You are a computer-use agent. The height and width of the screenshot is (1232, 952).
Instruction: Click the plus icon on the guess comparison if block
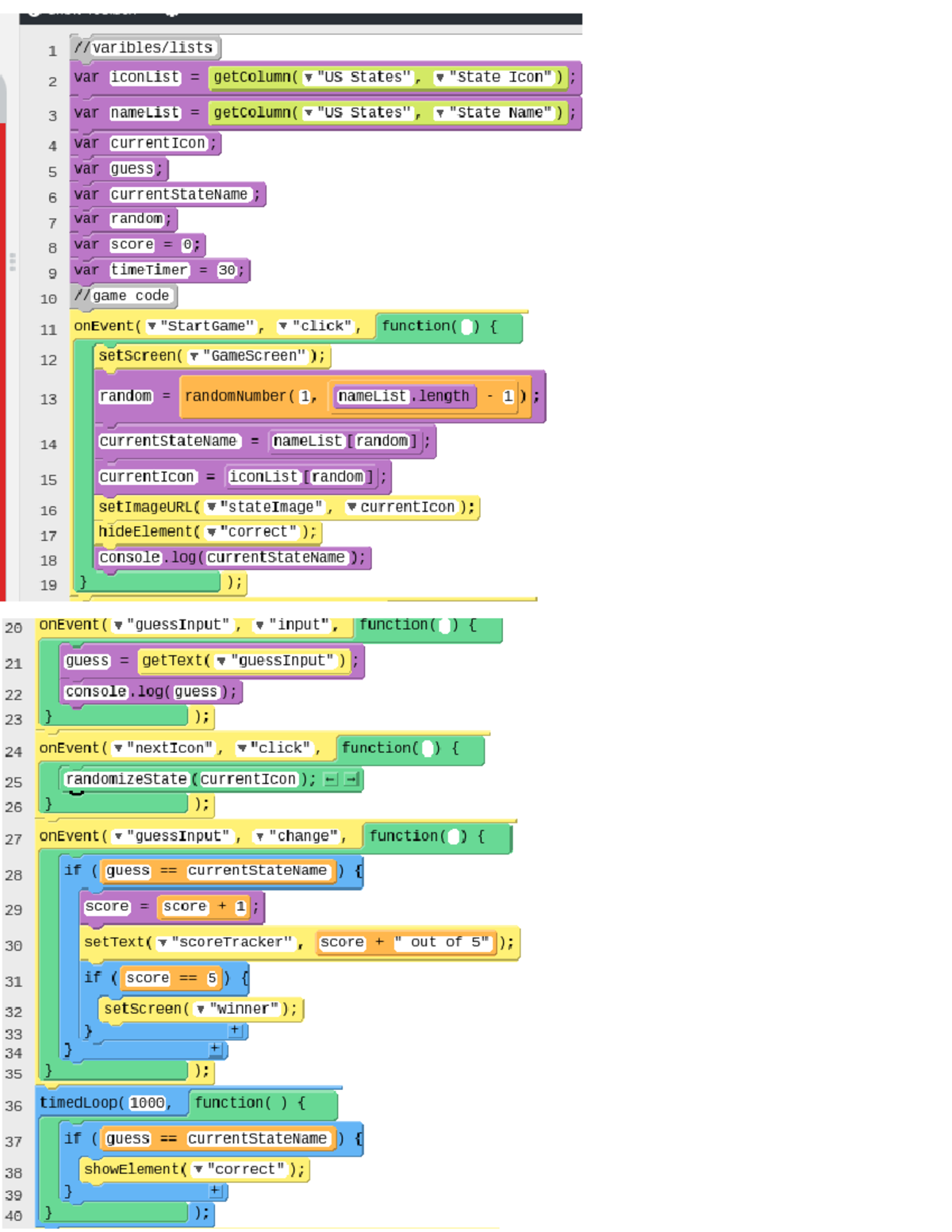point(215,1050)
